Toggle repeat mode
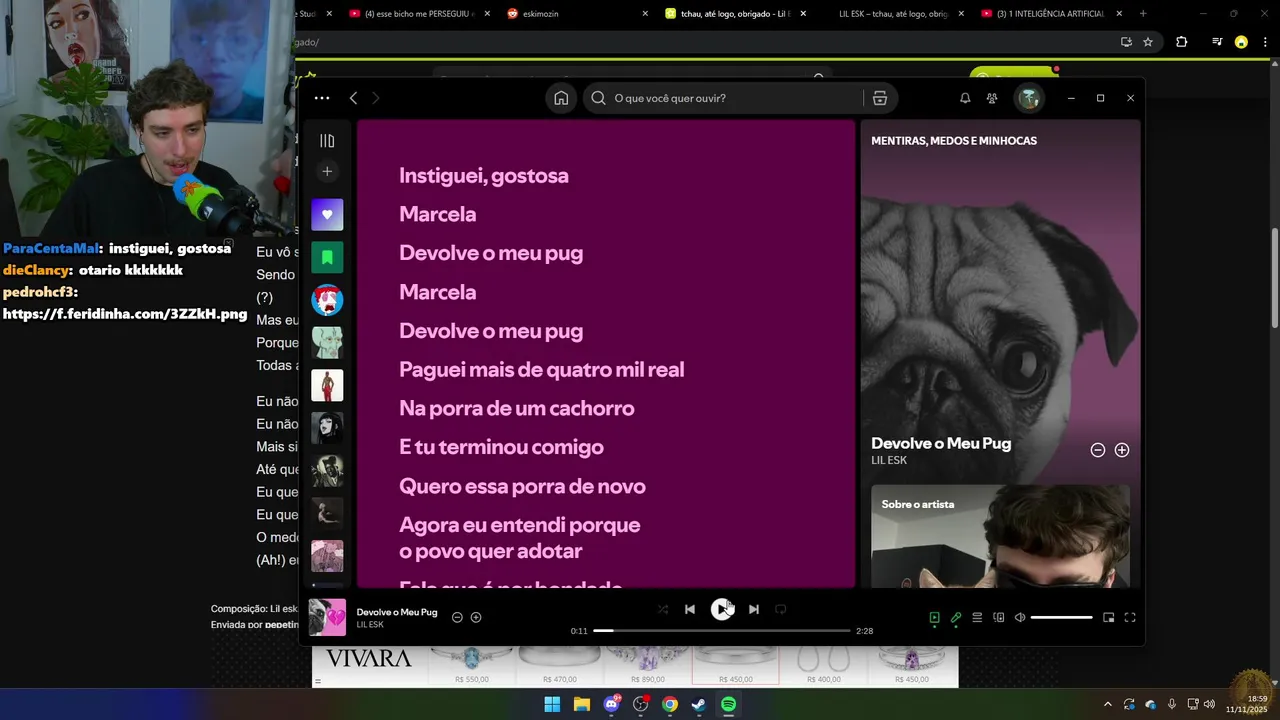1280x720 pixels. pyautogui.click(x=781, y=609)
